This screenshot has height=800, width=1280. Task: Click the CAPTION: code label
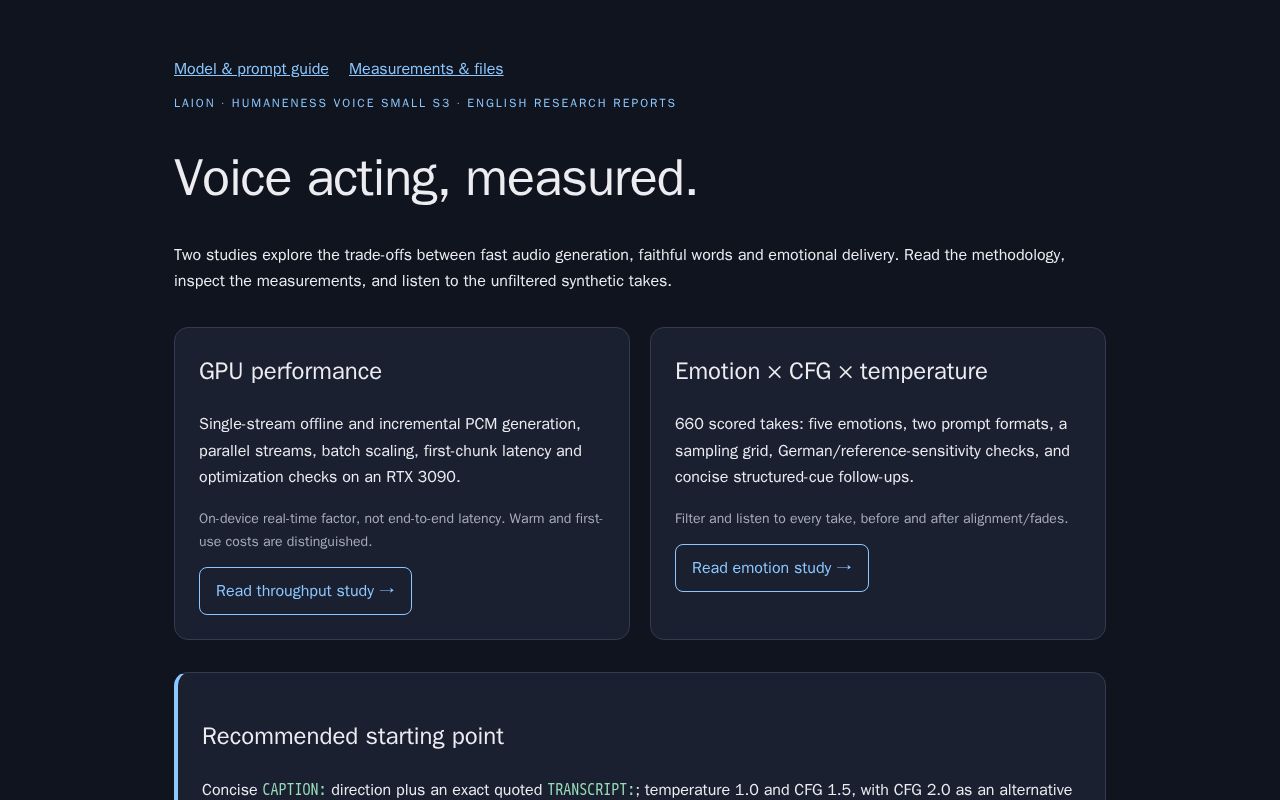point(294,790)
